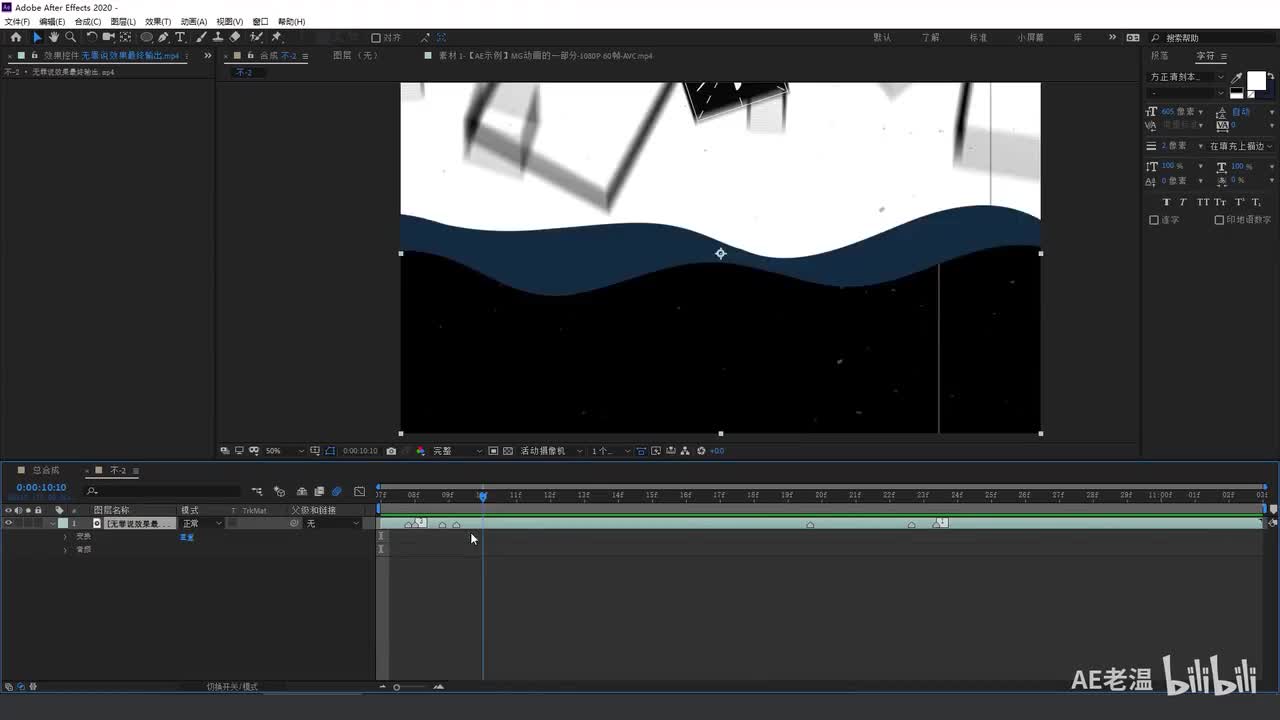Select the Hand tool

54,37
